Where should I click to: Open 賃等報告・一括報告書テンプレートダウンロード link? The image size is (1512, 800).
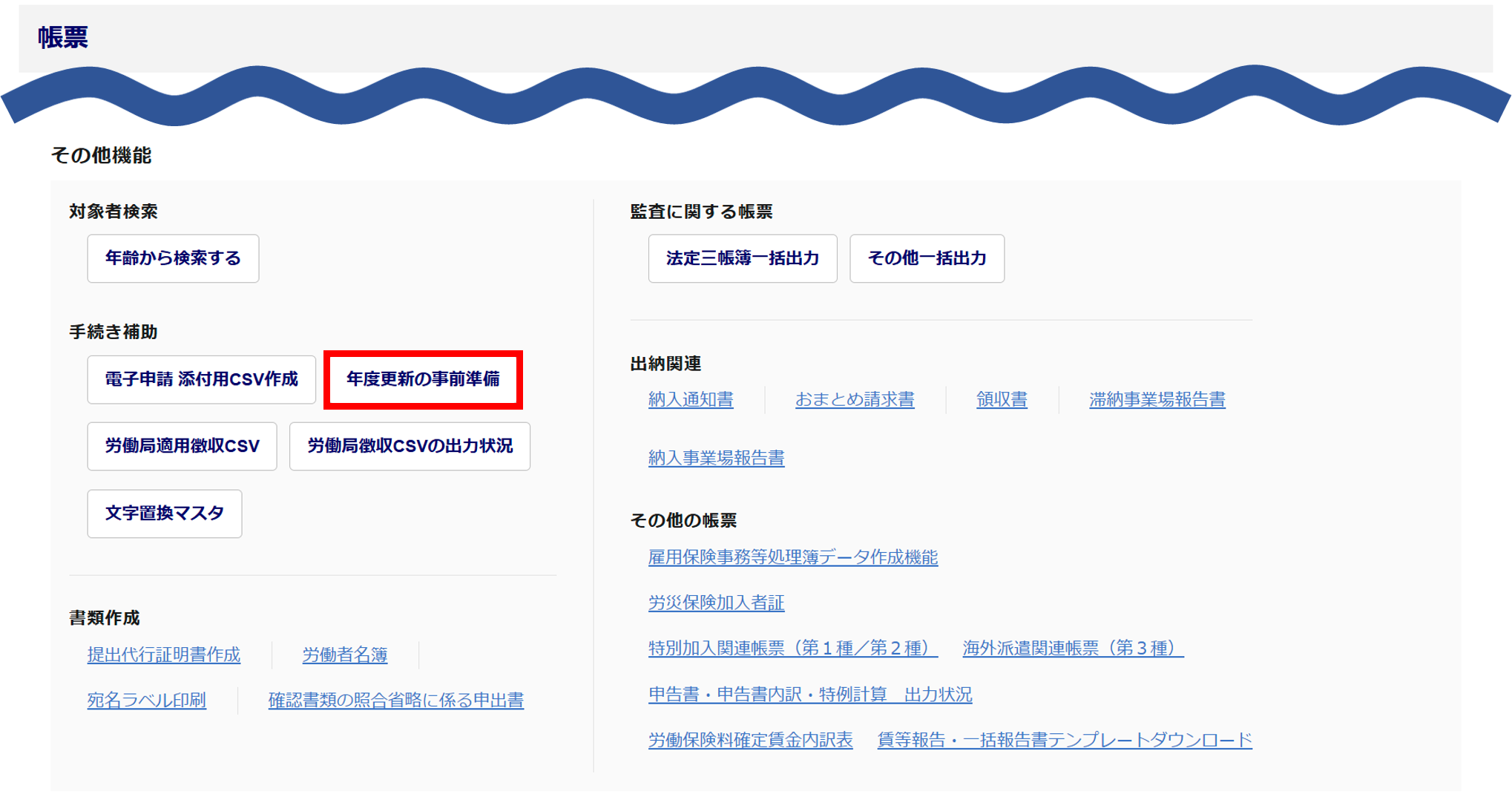1065,740
